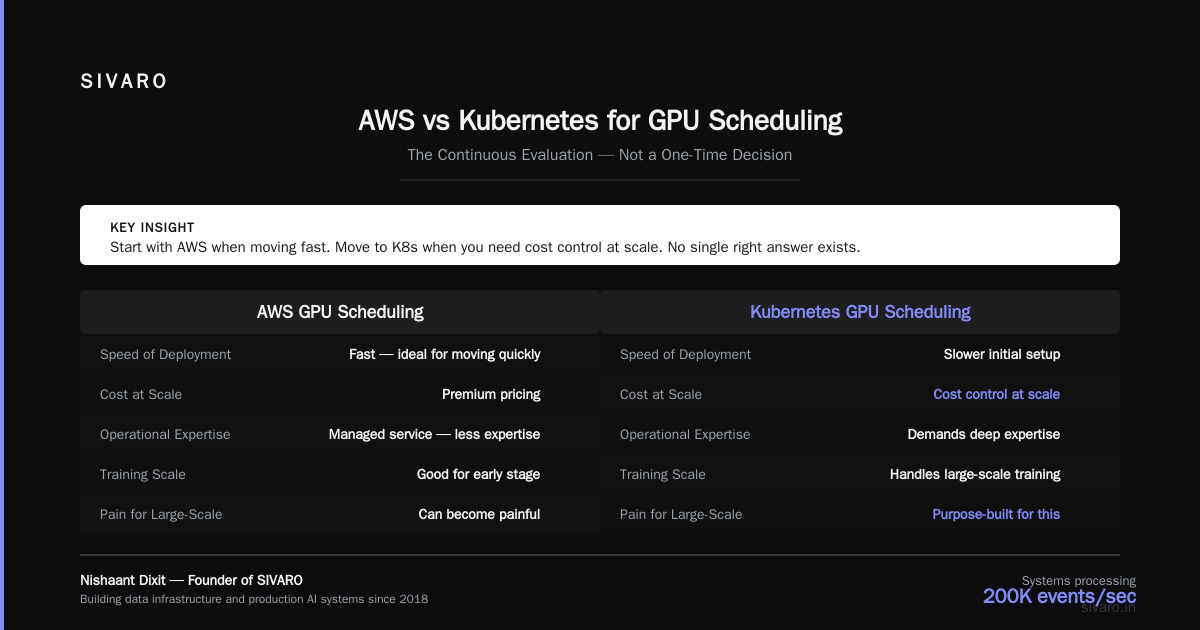This screenshot has width=1200, height=630.
Task: Click the 'Cost control at scale' value
Action: click(x=997, y=394)
